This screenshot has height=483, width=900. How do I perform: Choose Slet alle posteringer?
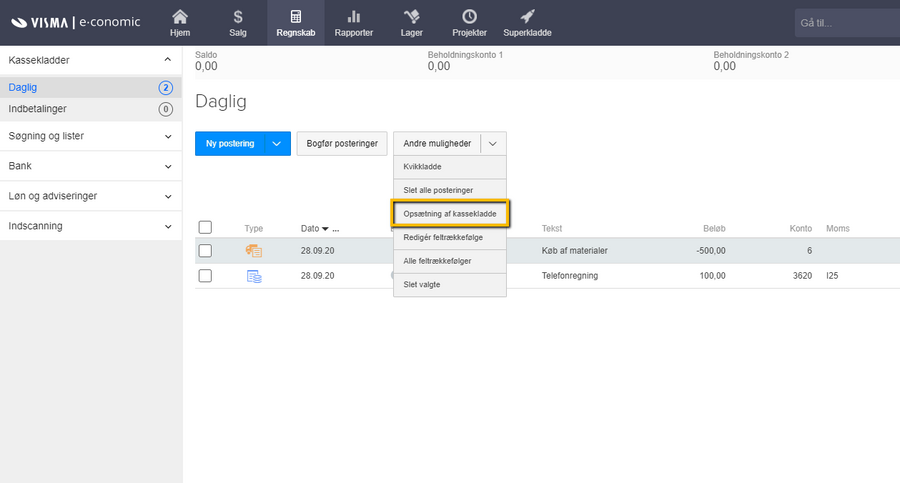point(450,190)
